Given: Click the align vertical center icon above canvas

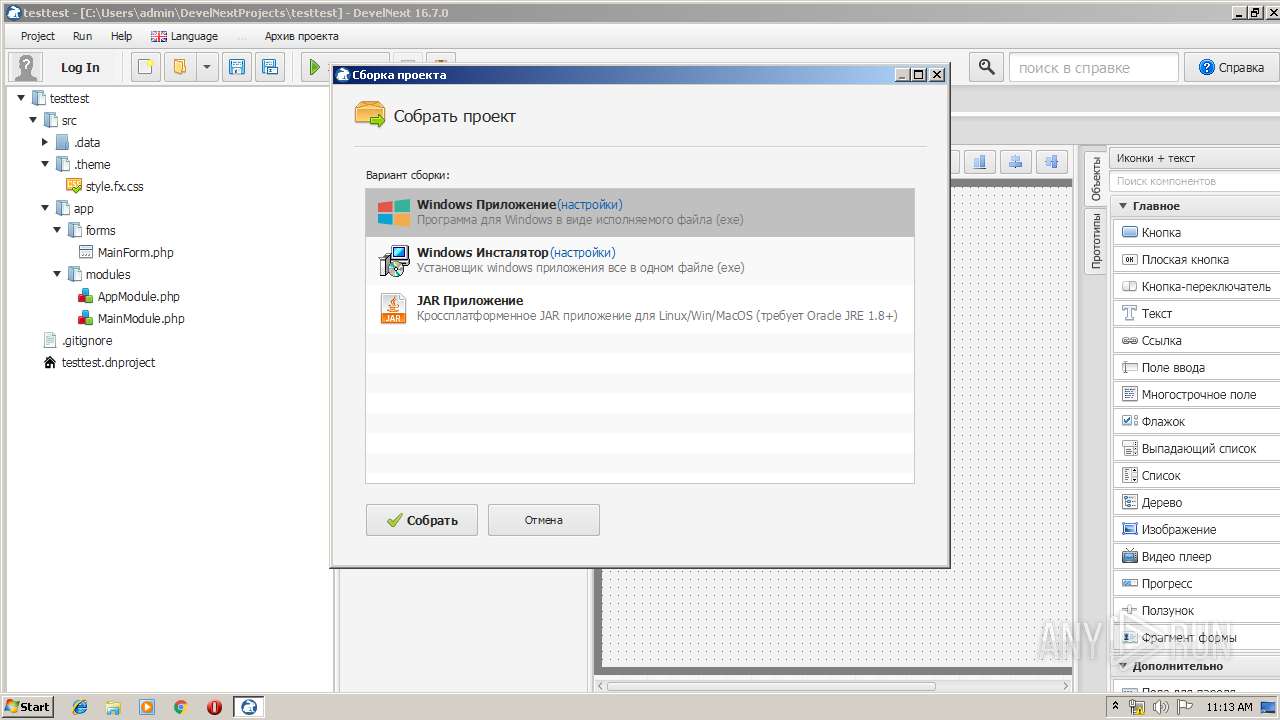Looking at the screenshot, I should [x=1051, y=162].
